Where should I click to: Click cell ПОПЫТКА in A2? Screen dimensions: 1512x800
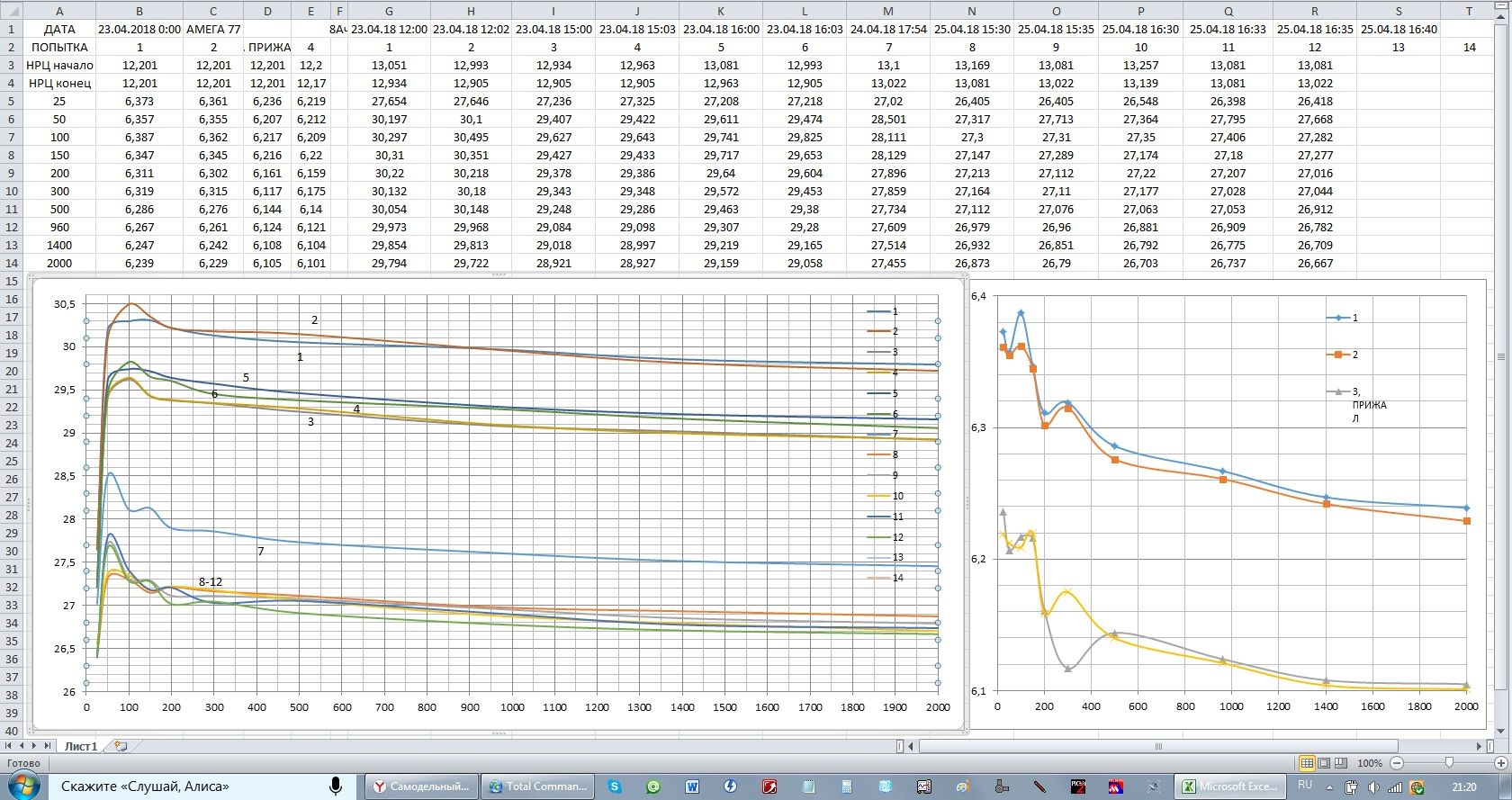[x=59, y=47]
